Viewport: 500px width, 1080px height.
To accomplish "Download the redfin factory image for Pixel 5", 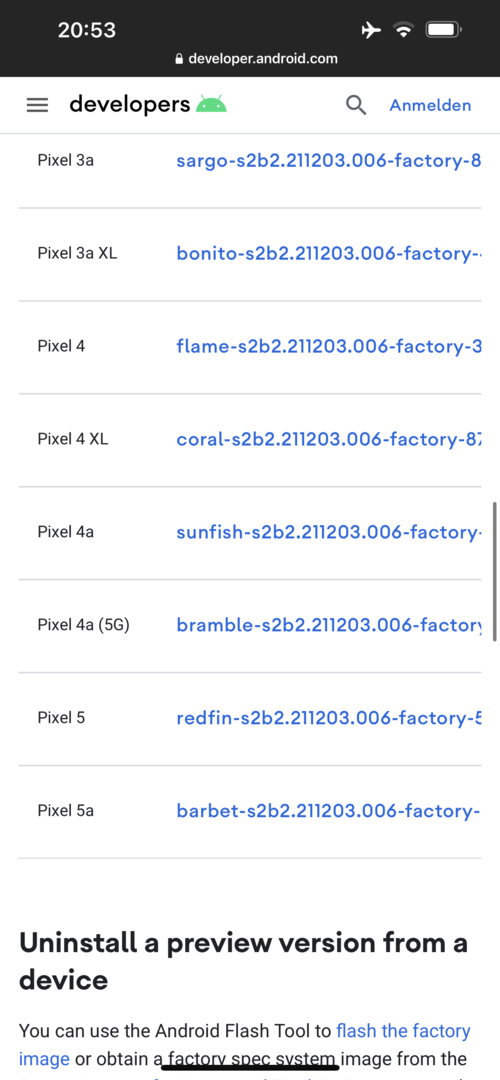I will [329, 718].
